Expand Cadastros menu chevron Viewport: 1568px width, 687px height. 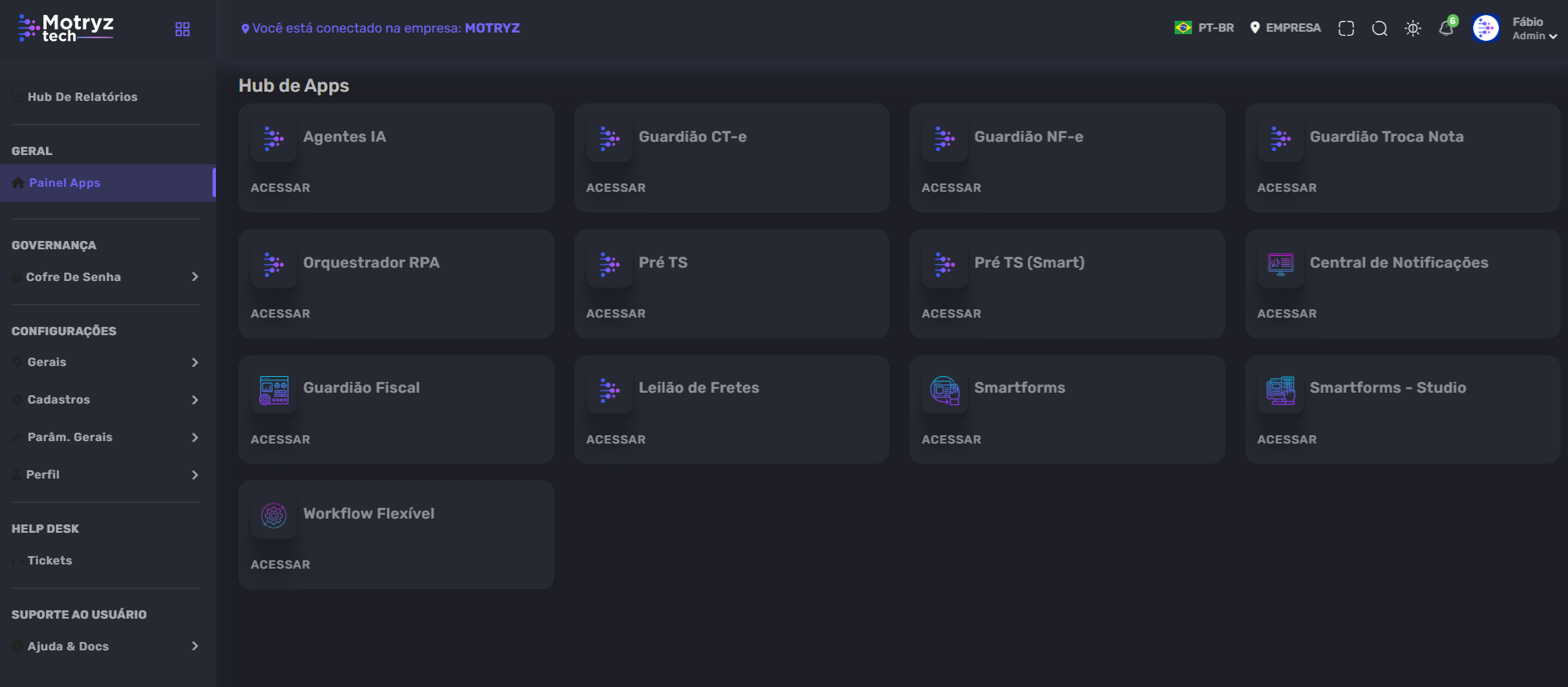coord(195,399)
